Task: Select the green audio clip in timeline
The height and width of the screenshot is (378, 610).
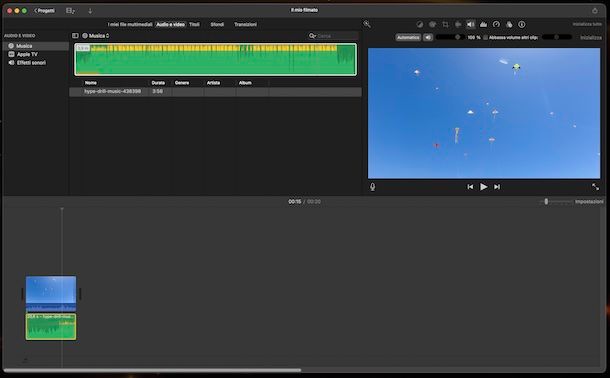Action: pyautogui.click(x=51, y=327)
